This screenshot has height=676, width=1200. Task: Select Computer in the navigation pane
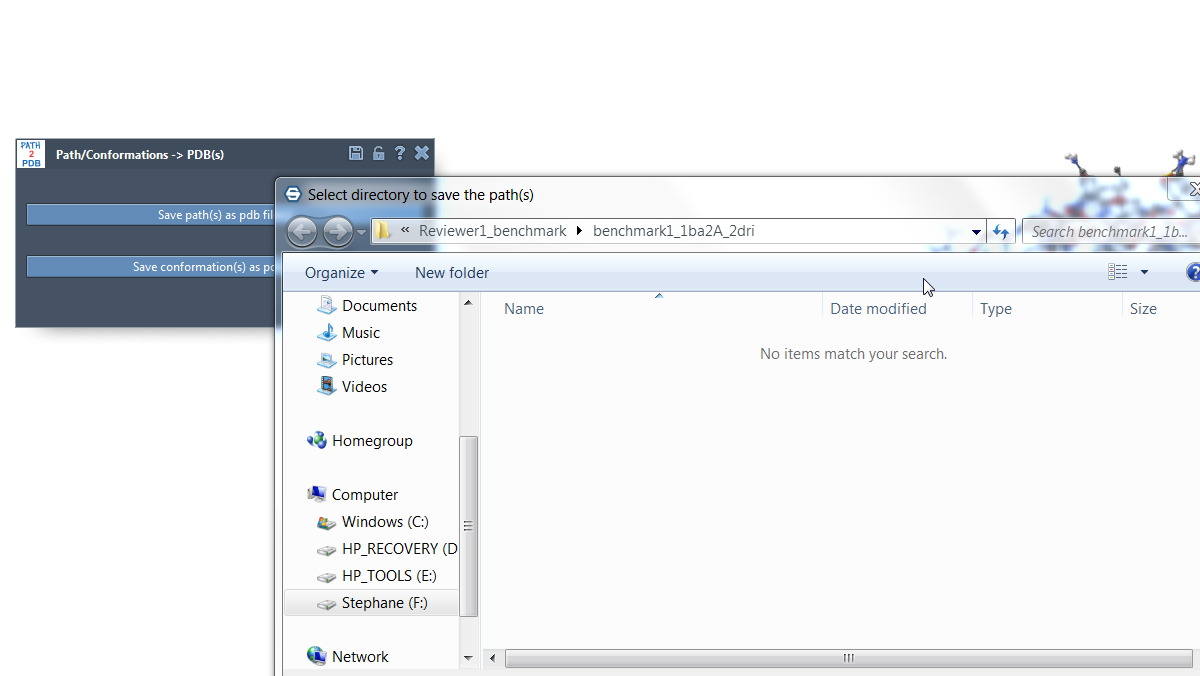[x=353, y=495]
